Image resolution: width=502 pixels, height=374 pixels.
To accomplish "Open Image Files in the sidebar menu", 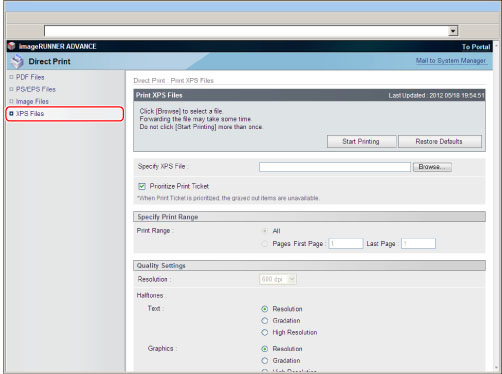I will pyautogui.click(x=32, y=101).
